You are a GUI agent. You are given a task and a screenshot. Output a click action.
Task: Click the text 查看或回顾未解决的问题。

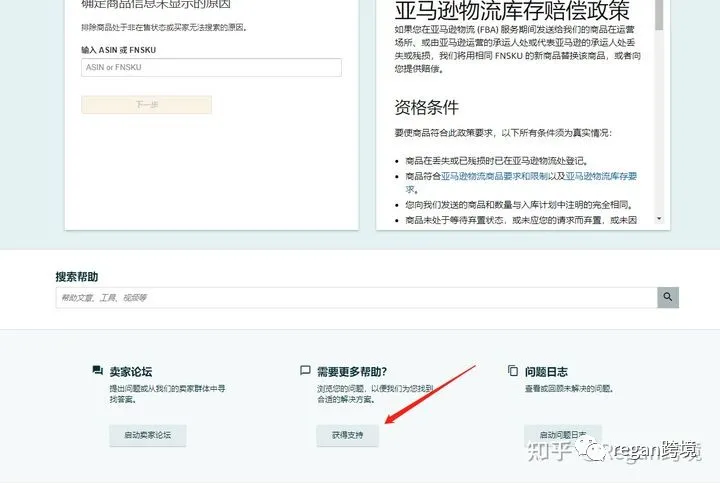tap(569, 388)
